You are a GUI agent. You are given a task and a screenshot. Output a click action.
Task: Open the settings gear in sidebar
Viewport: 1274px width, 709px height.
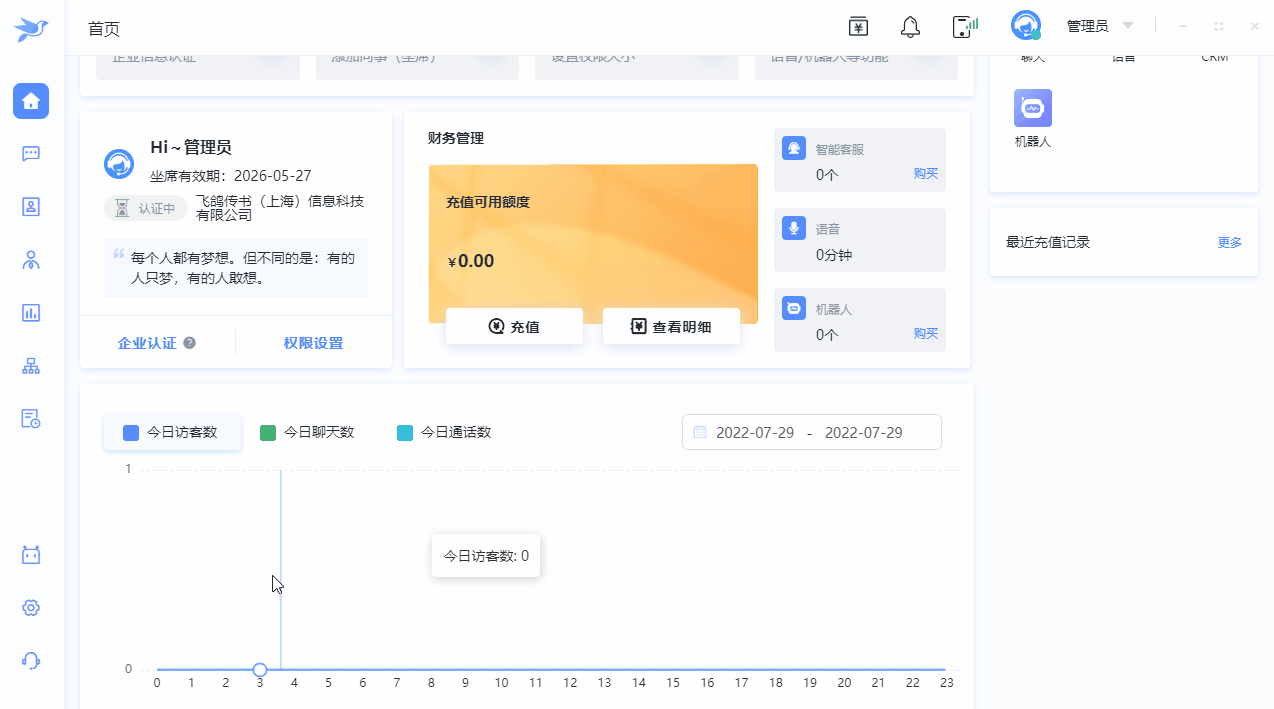coord(31,608)
